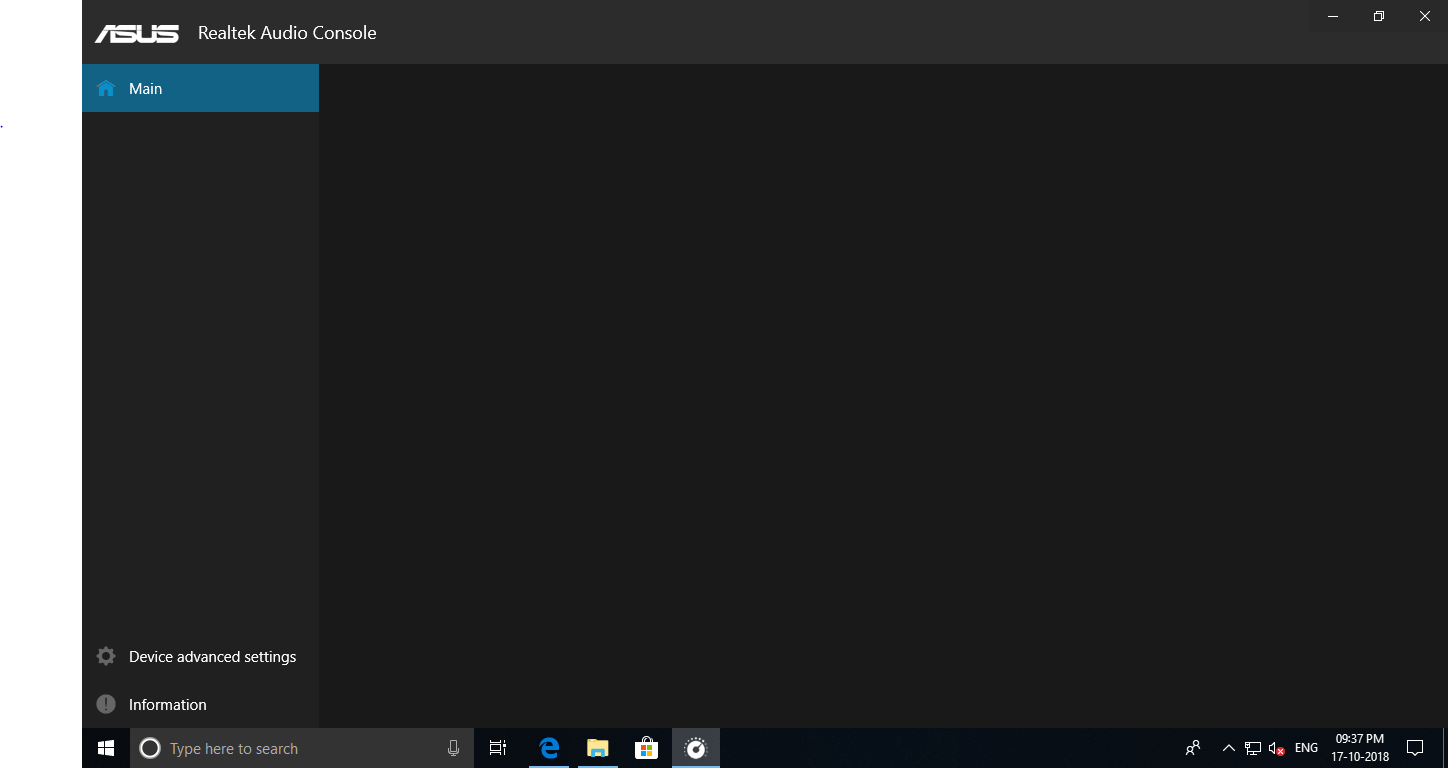The image size is (1448, 768).
Task: Open the clock showing 09:37 PM
Action: point(1360,748)
